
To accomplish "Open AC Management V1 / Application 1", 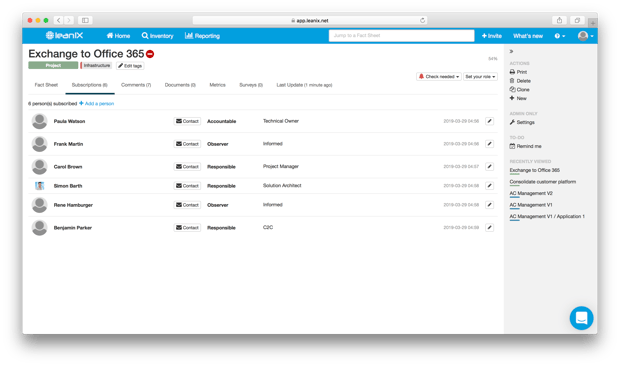I will 547,217.
